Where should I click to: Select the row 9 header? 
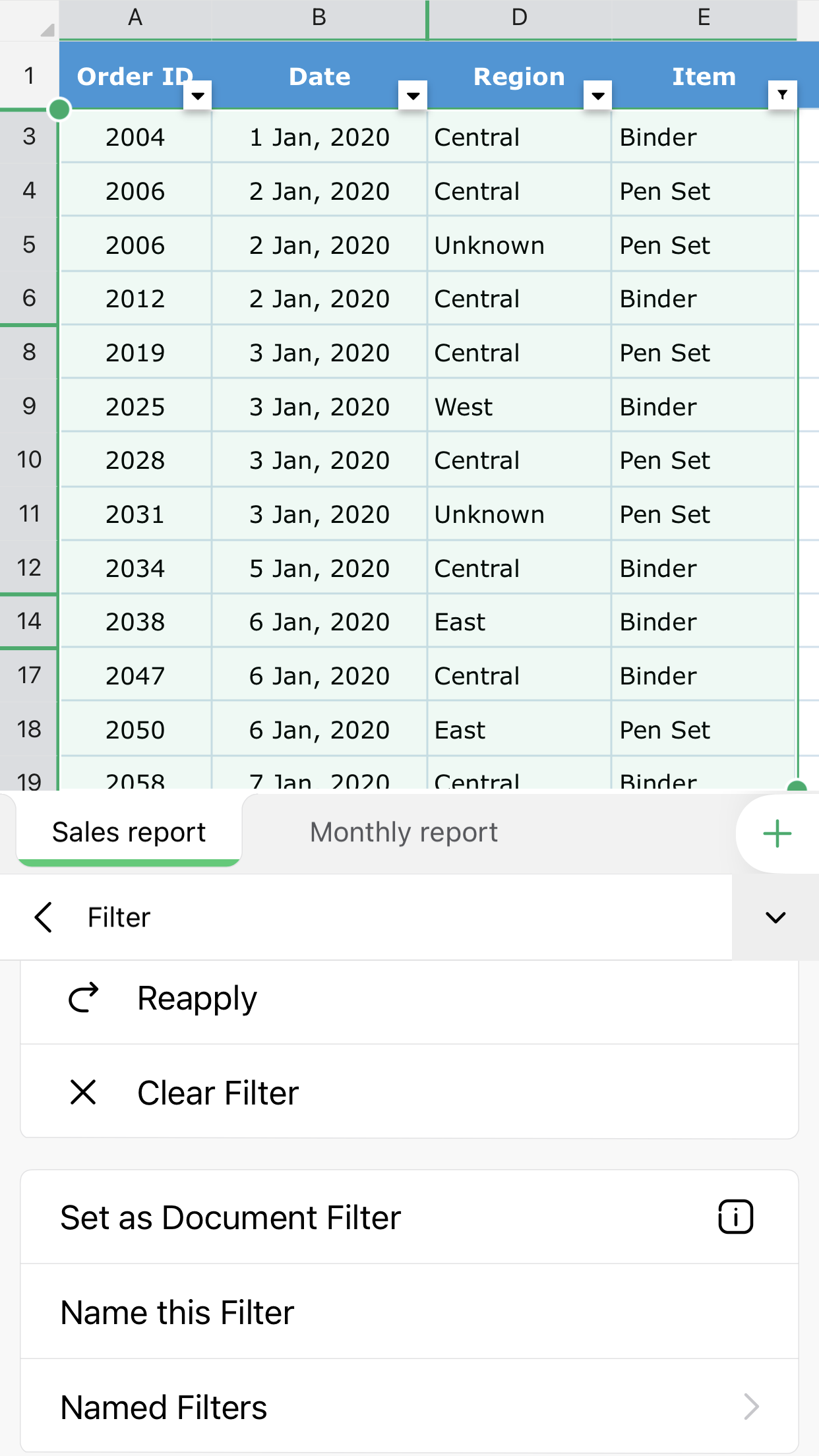[29, 406]
